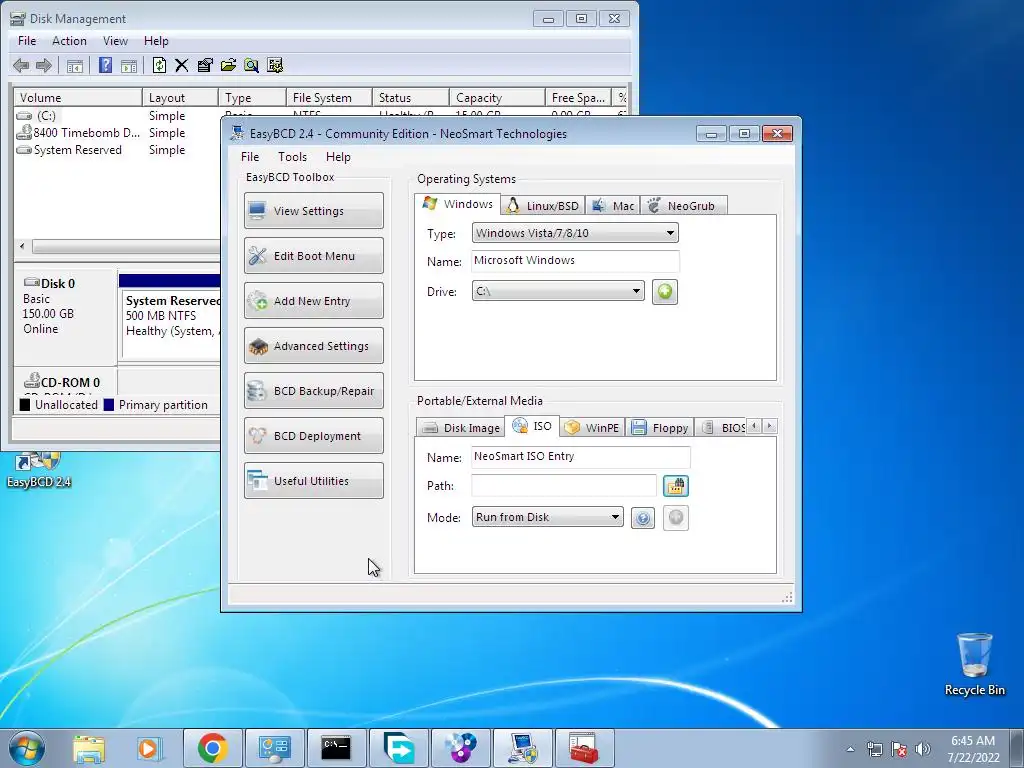Open Help via blue question mark icon
The image size is (1024, 768).
[x=105, y=65]
